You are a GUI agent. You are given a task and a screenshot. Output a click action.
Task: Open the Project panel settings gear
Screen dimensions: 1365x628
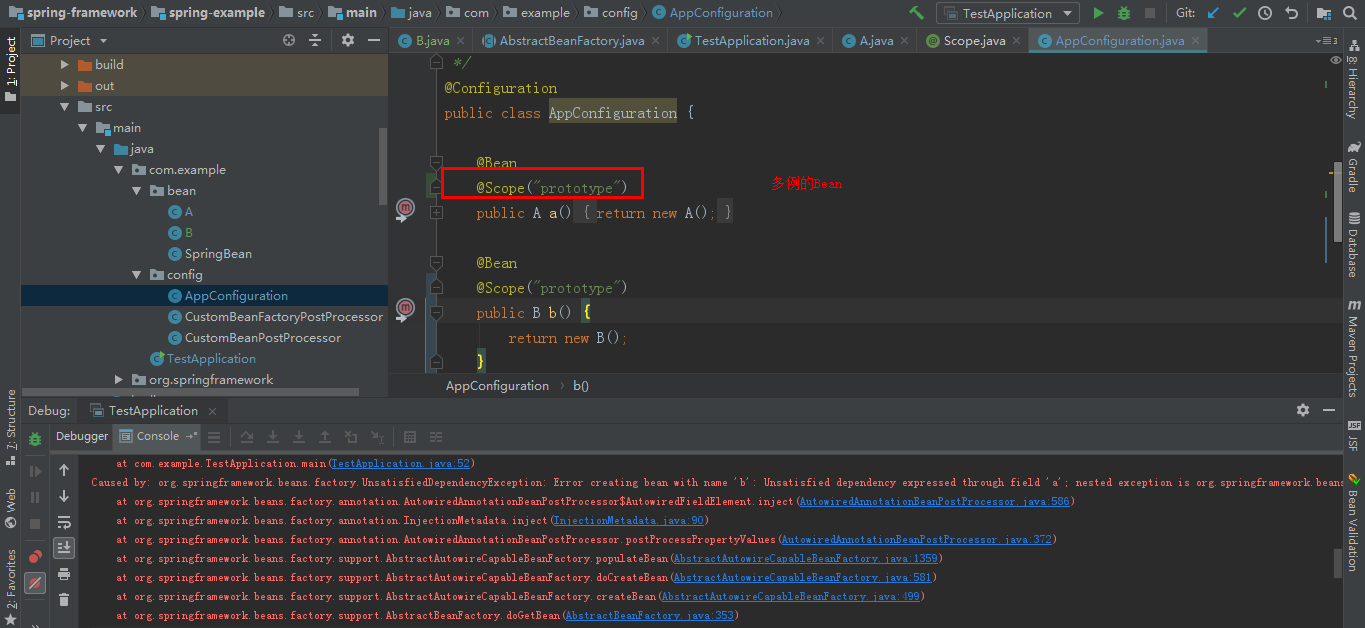(348, 40)
